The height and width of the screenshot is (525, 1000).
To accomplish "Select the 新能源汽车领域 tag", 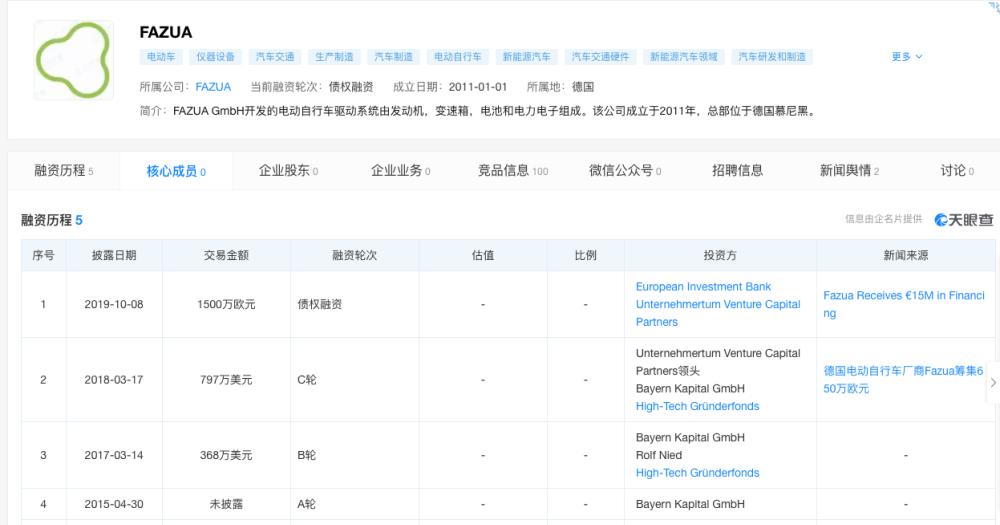I will coord(684,57).
